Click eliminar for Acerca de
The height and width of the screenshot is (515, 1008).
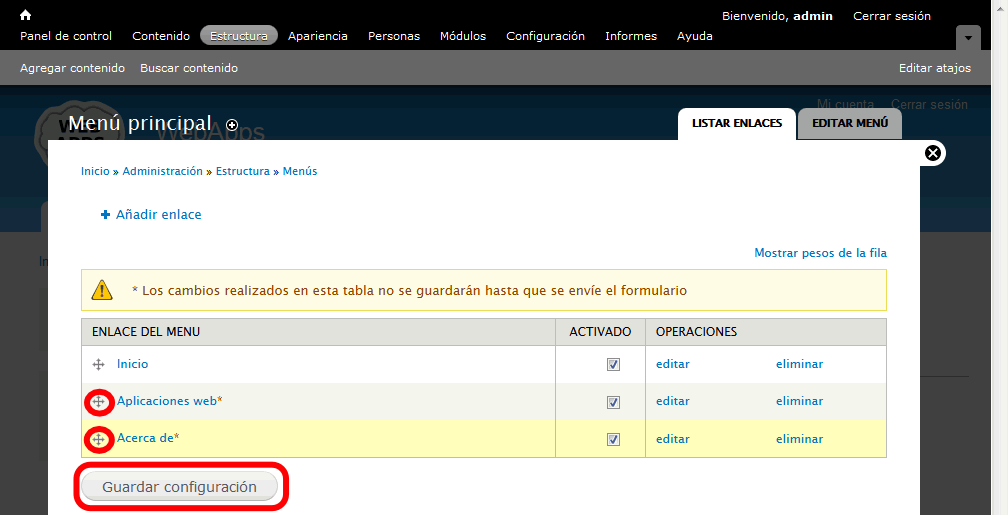pyautogui.click(x=799, y=438)
